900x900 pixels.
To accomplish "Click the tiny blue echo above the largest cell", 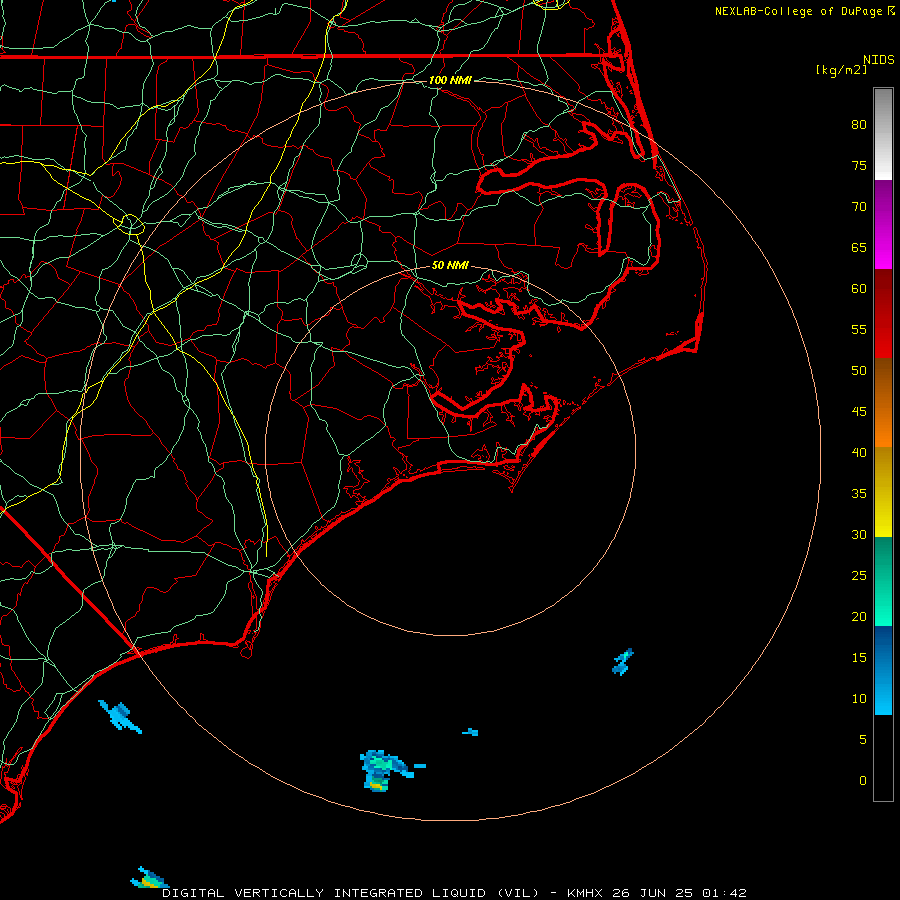I will (470, 732).
